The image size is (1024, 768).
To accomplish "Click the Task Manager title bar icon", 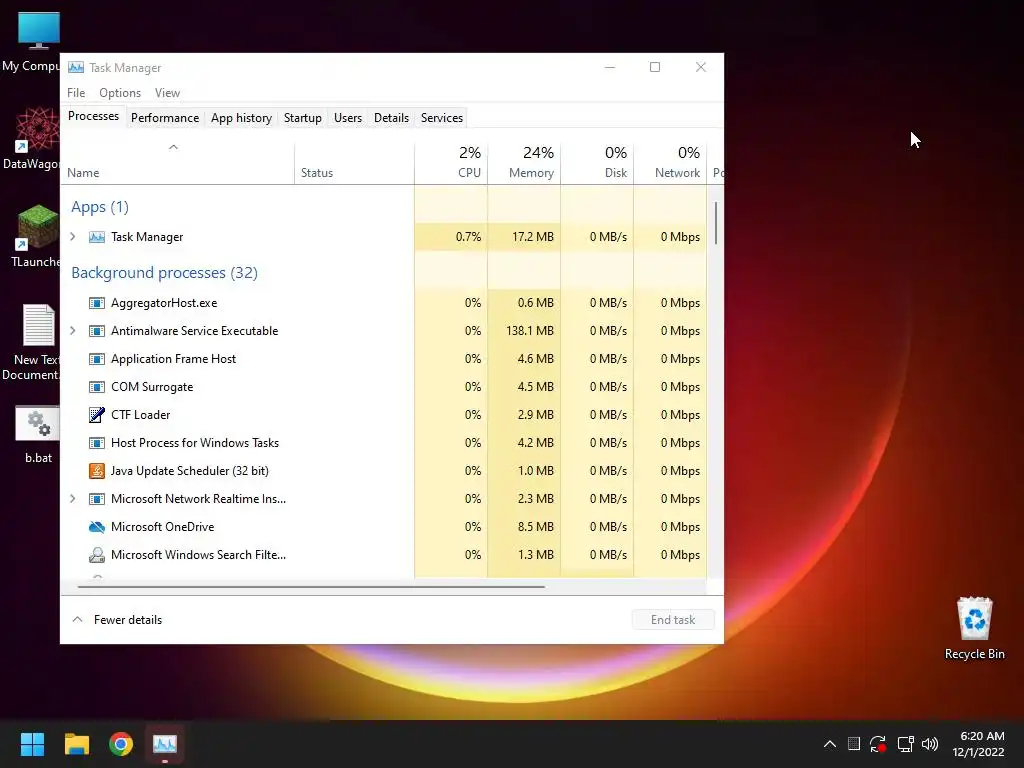I will click(x=76, y=67).
